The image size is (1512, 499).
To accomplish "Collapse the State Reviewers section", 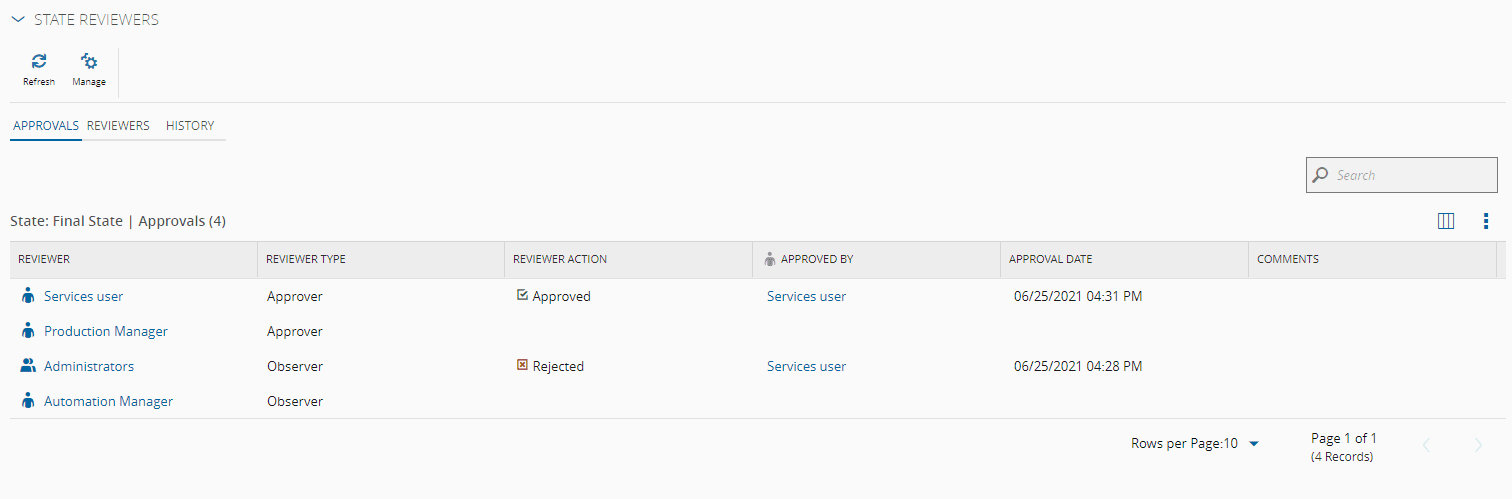I will point(17,20).
